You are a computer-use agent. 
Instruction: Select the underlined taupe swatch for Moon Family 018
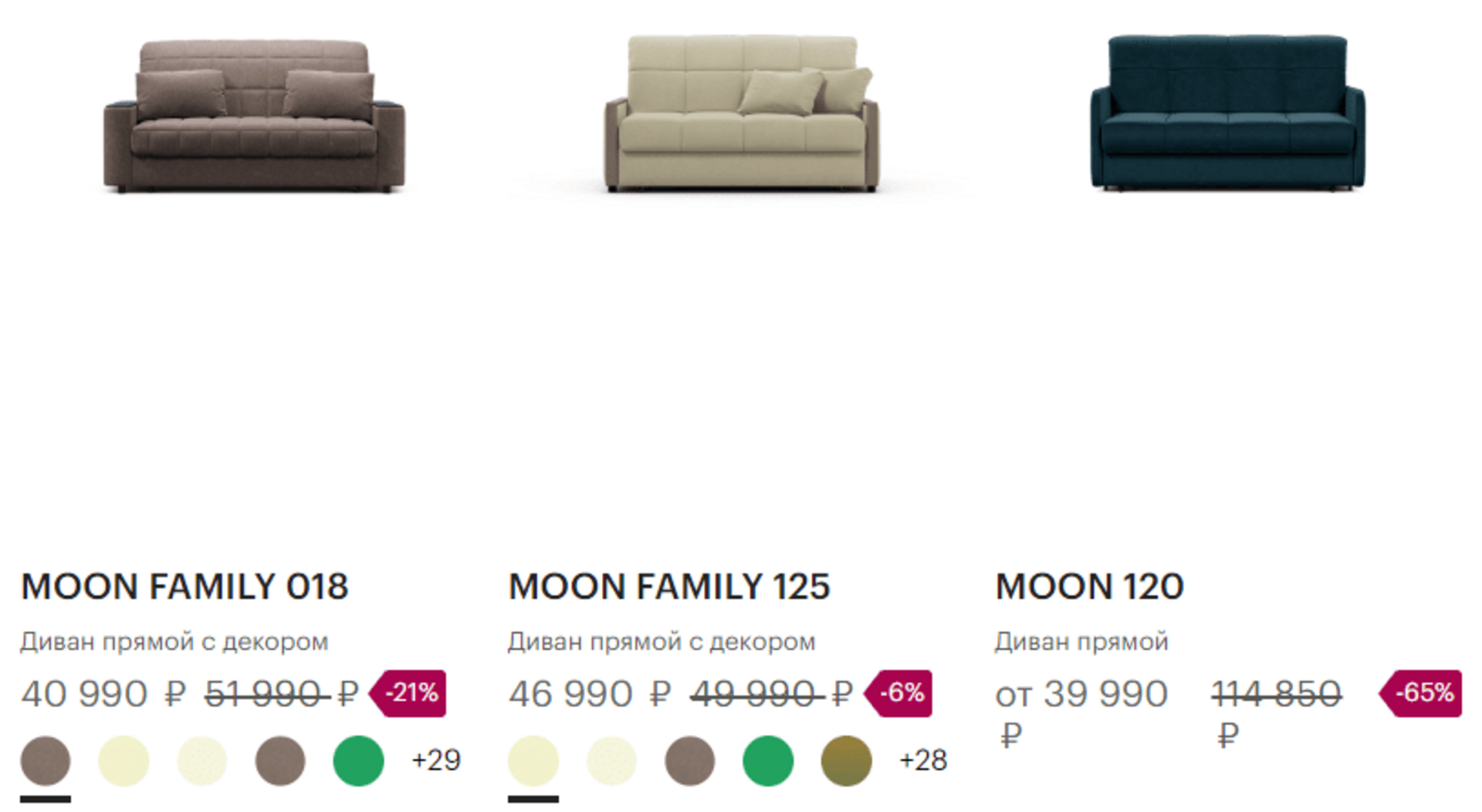[x=46, y=761]
